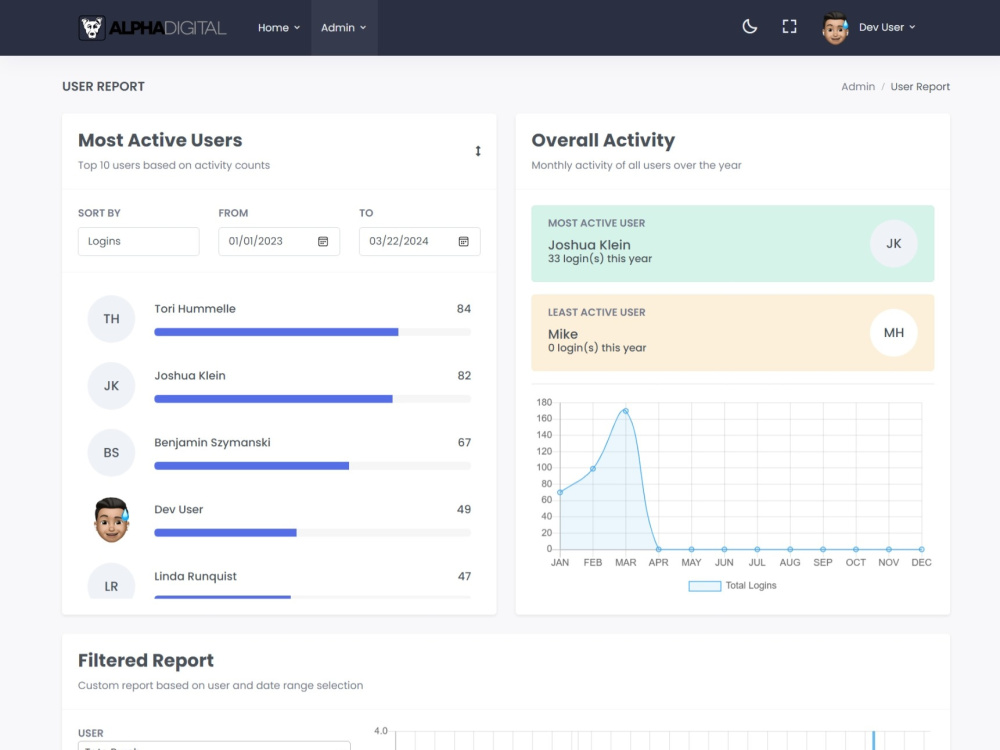This screenshot has width=1000, height=750.
Task: Click Tori Hummelle's progress bar
Action: click(x=312, y=332)
